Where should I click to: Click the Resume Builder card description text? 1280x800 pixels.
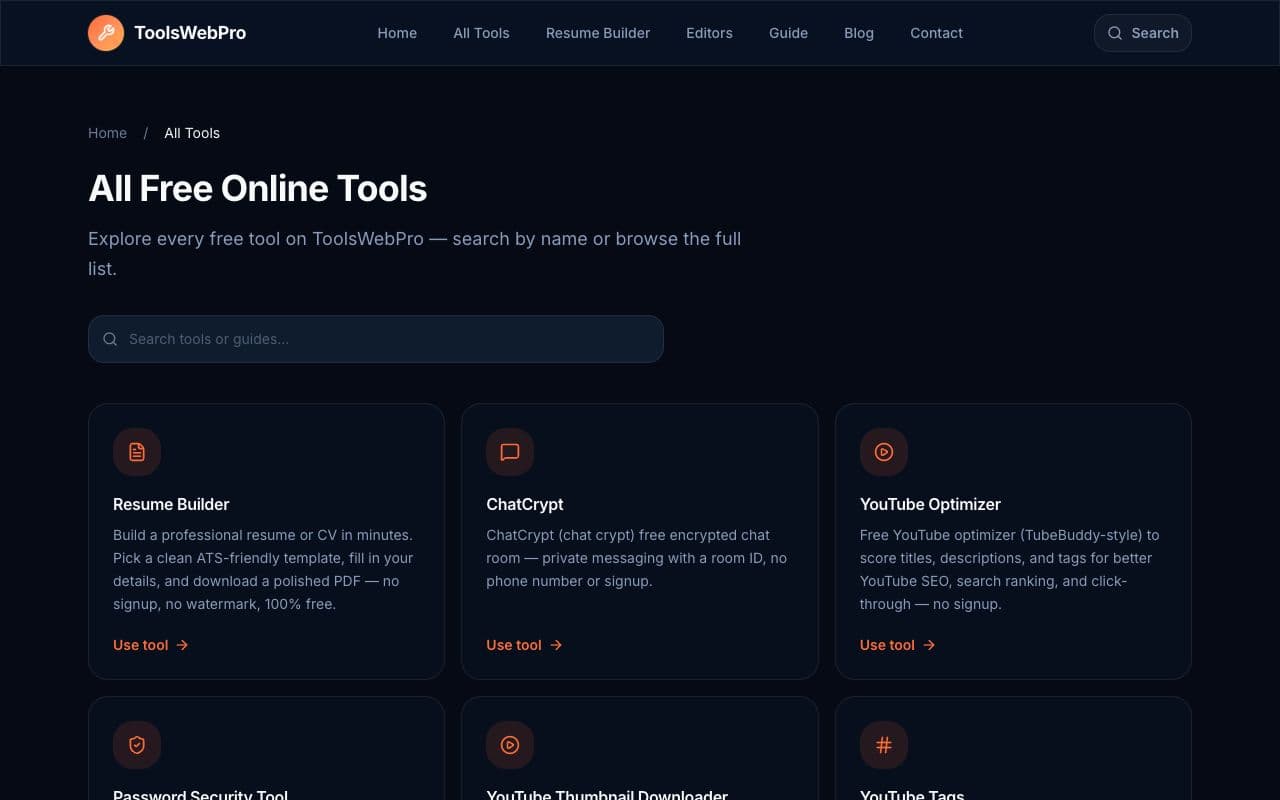coord(263,570)
